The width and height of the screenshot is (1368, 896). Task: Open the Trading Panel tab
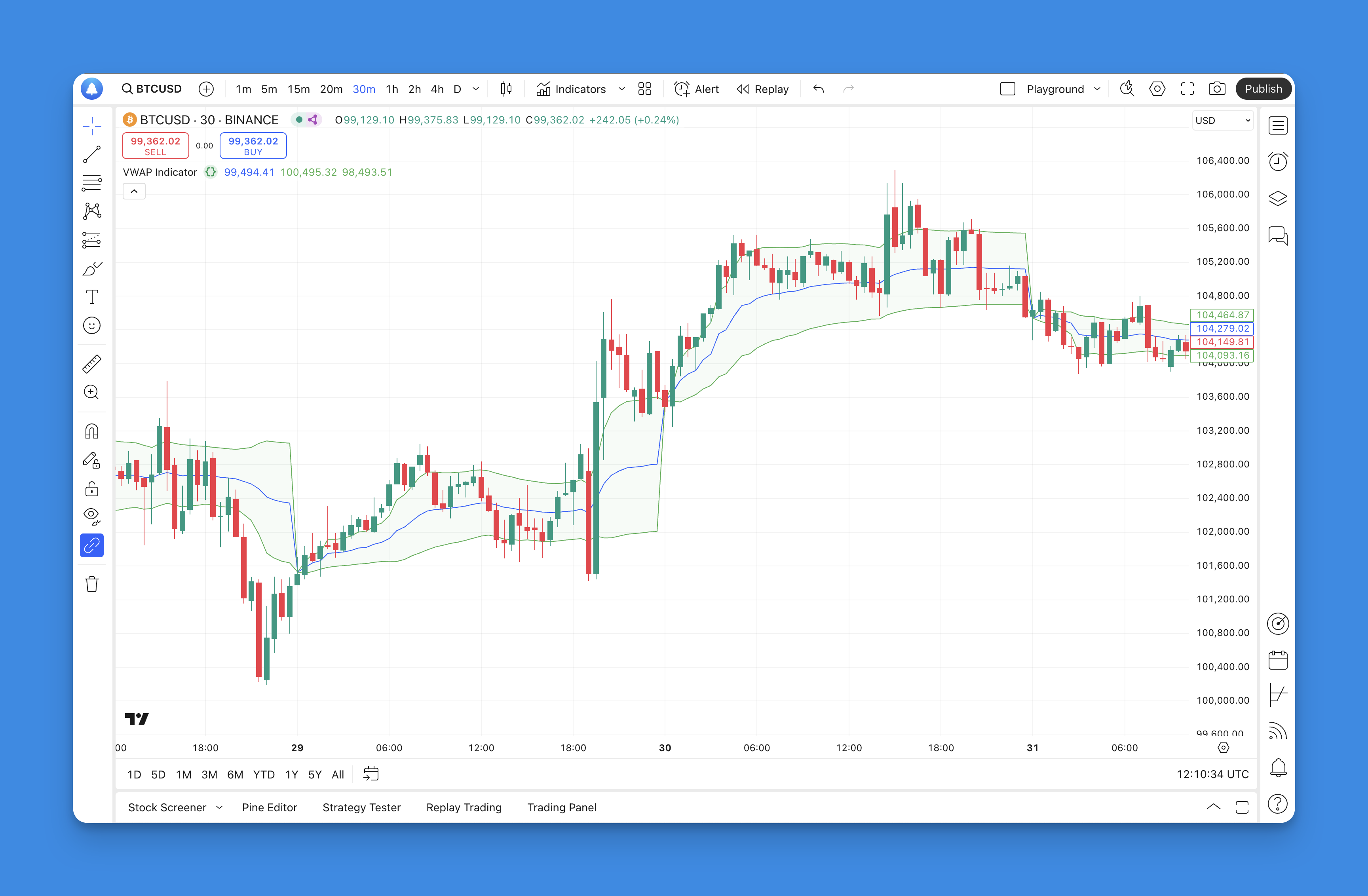point(562,807)
